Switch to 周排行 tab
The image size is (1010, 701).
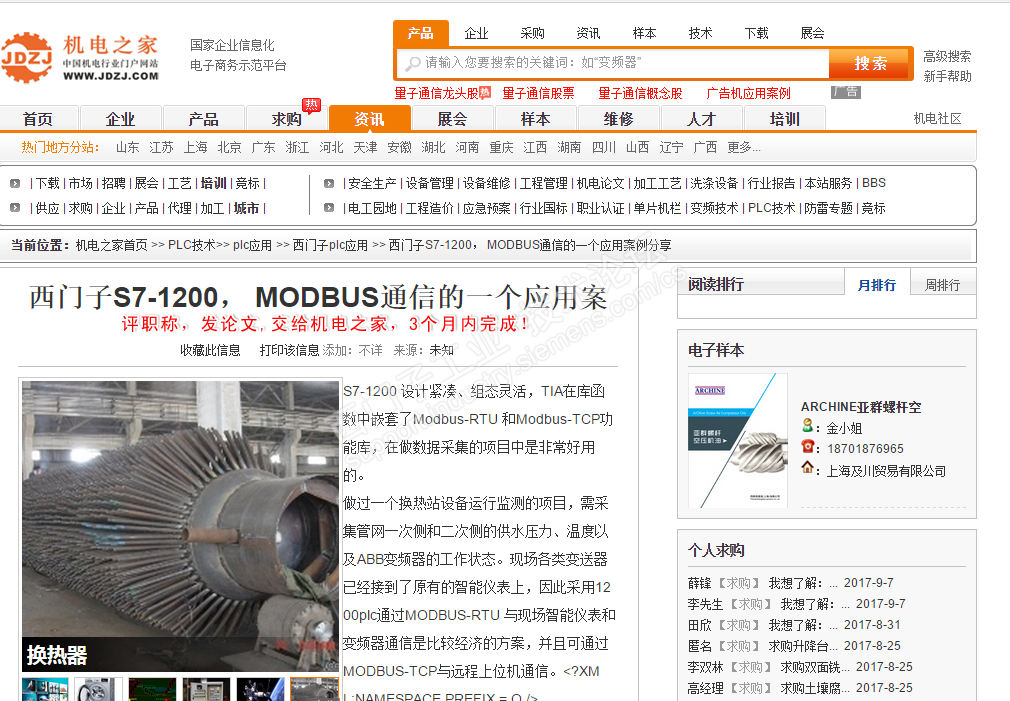coord(942,285)
